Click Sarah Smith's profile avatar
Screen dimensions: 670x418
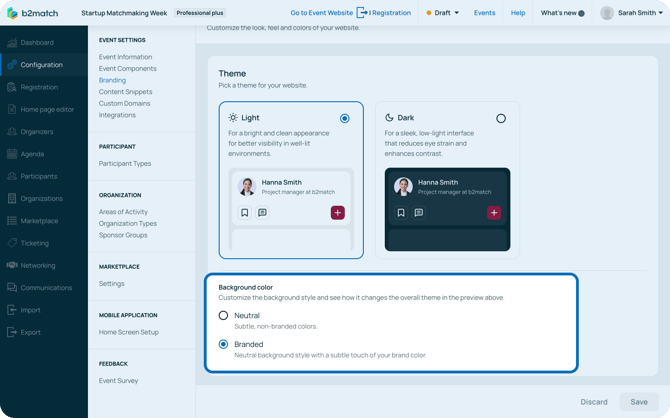[607, 13]
